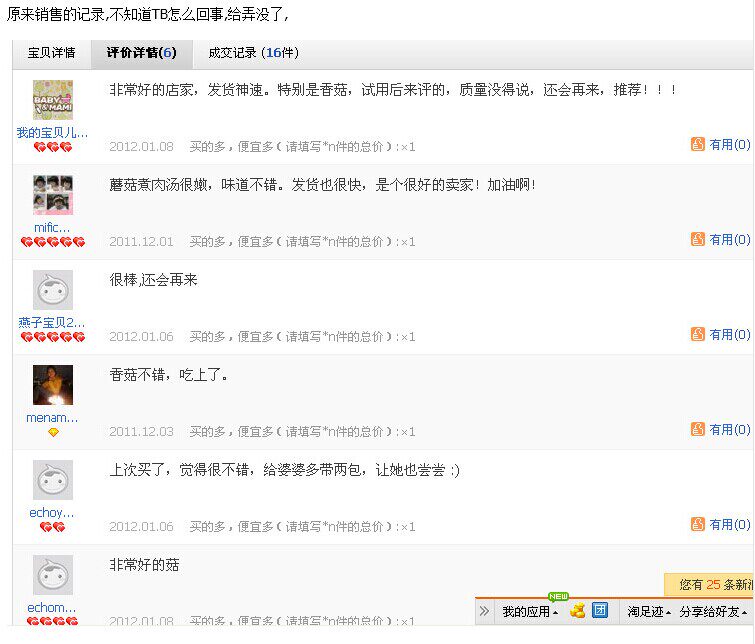Screen dimensions: 755x644
Task: Click red hearts rating under 燕子宝贝2
Action: click(53, 337)
